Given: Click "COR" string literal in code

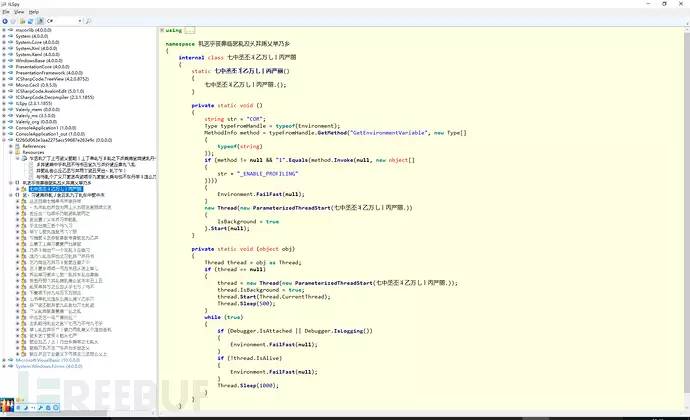Looking at the screenshot, I should point(254,119).
